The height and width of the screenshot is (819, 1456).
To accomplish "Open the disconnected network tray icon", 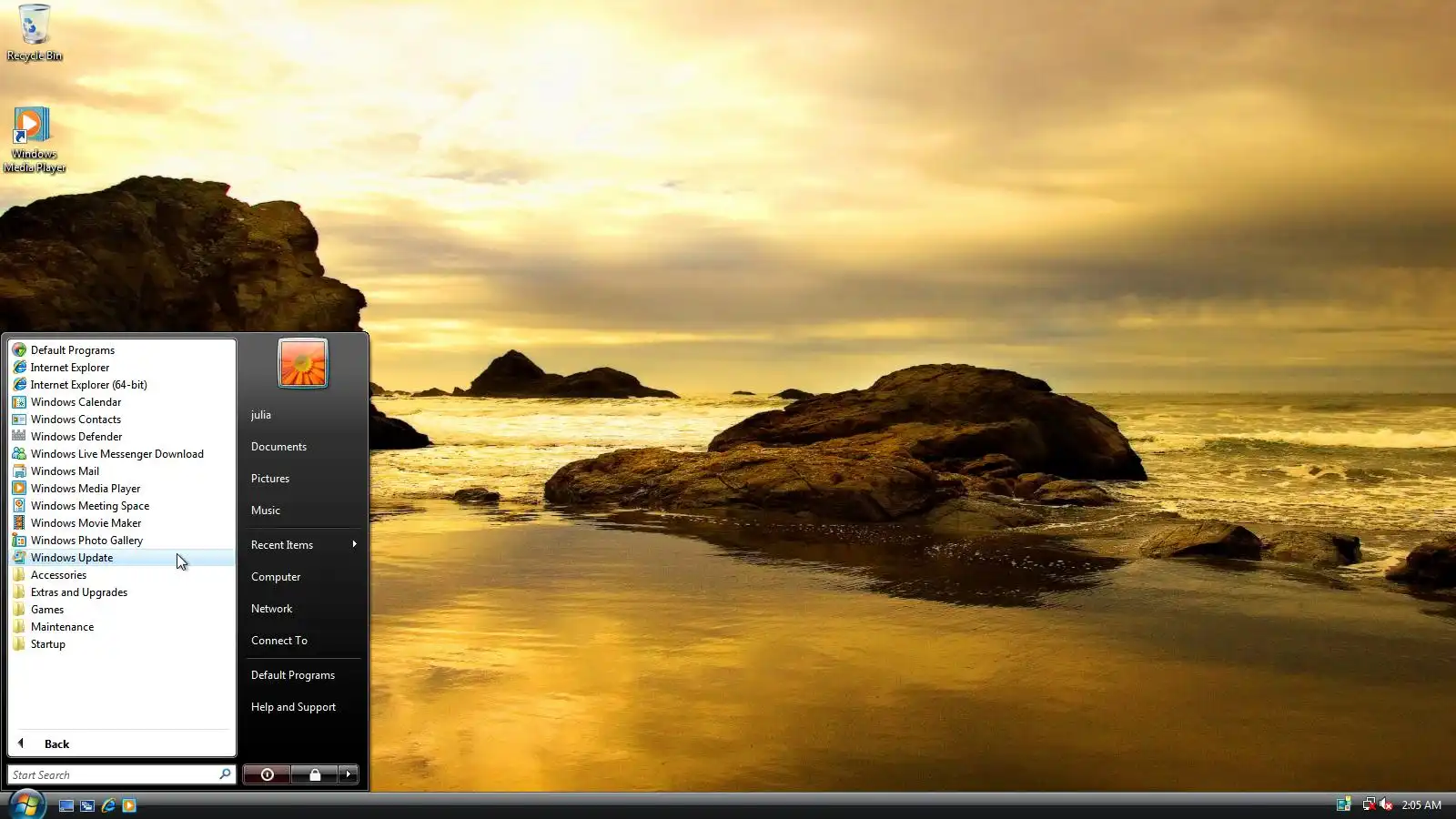I will 1369,804.
